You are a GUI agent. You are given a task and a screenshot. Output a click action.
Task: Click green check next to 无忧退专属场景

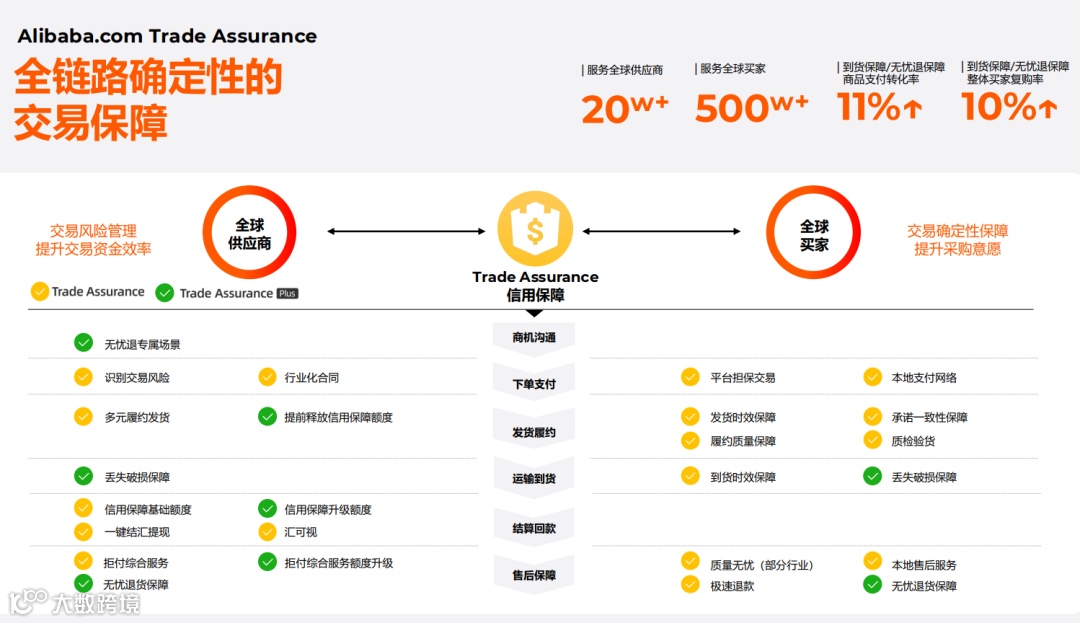tap(83, 343)
